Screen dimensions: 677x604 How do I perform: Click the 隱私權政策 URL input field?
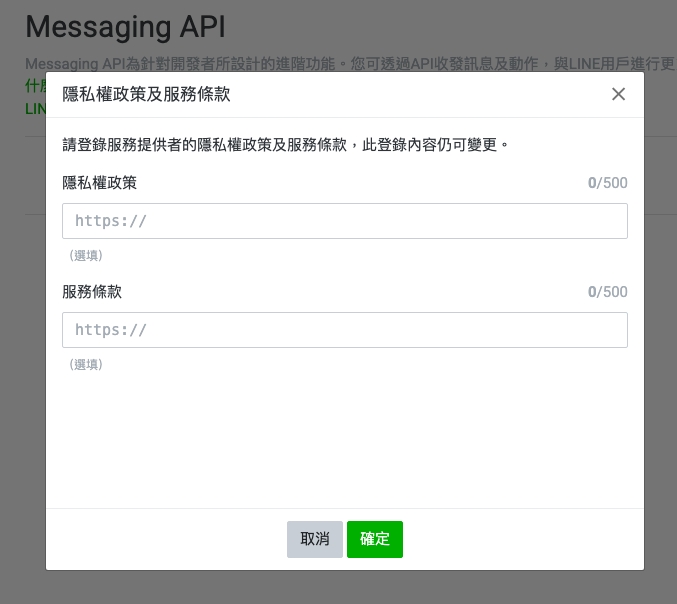[x=344, y=221]
